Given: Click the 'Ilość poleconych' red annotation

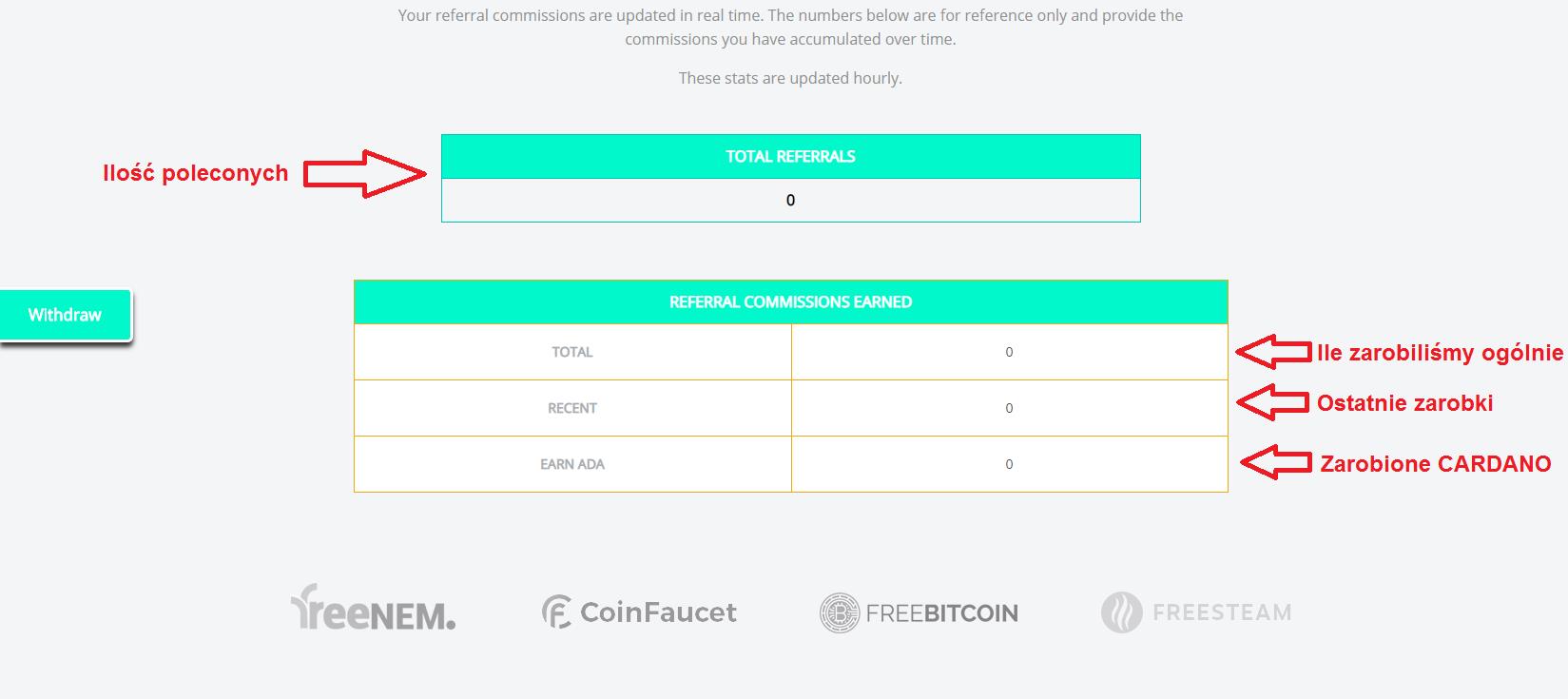Looking at the screenshot, I should click(196, 173).
